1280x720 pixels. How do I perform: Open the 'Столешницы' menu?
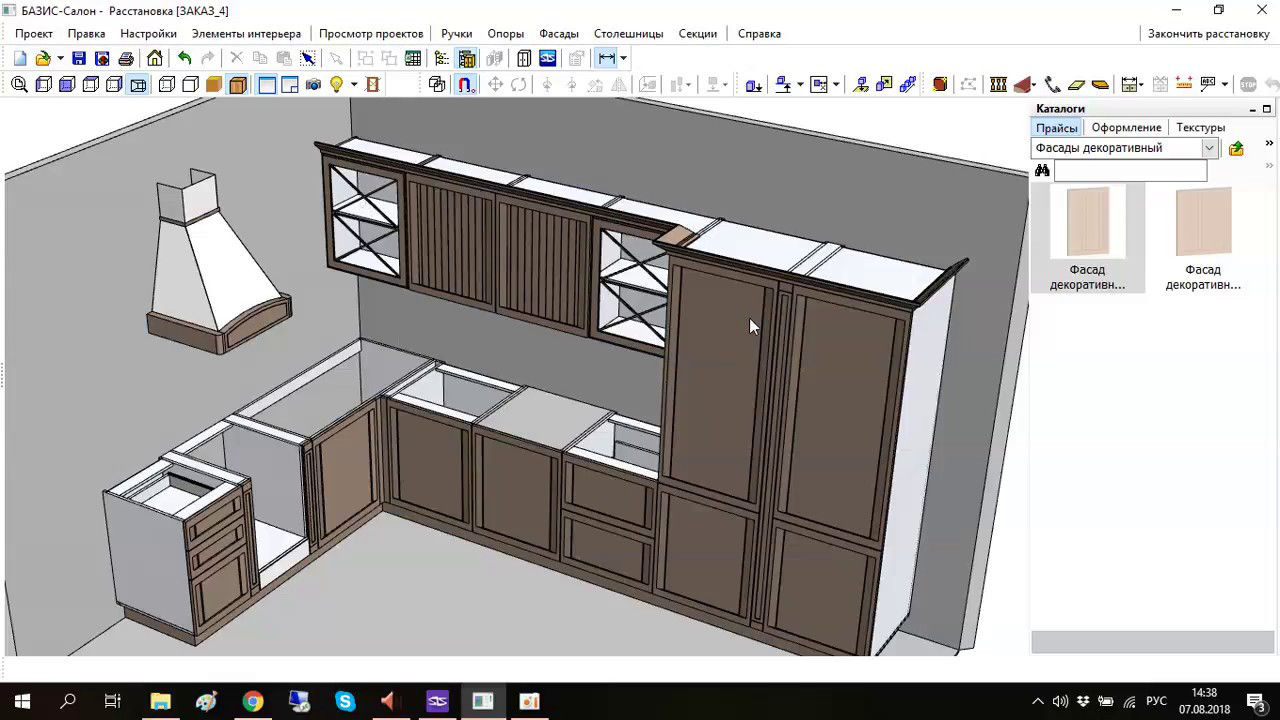point(627,33)
